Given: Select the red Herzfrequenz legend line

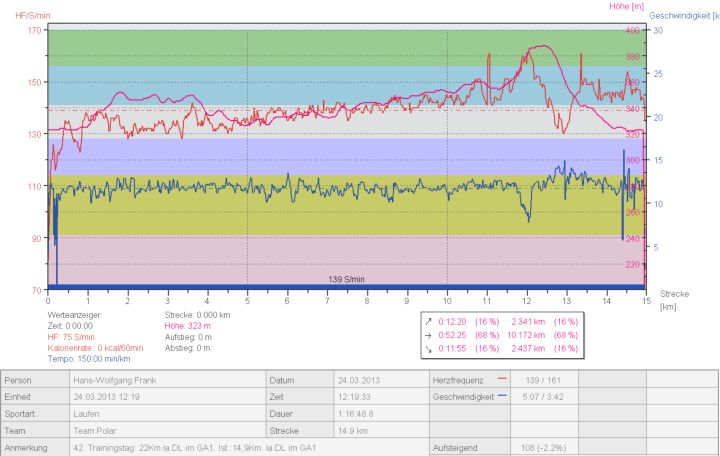Looking at the screenshot, I should [x=501, y=380].
